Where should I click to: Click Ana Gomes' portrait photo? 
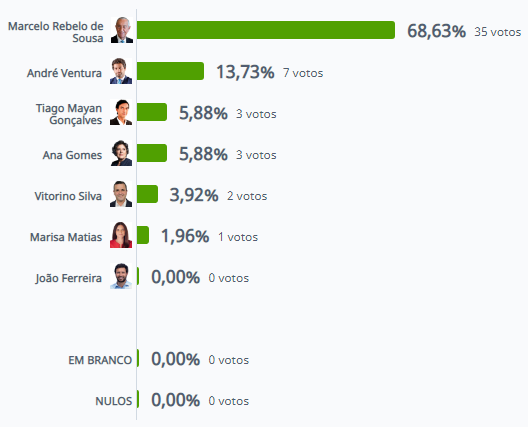121,153
